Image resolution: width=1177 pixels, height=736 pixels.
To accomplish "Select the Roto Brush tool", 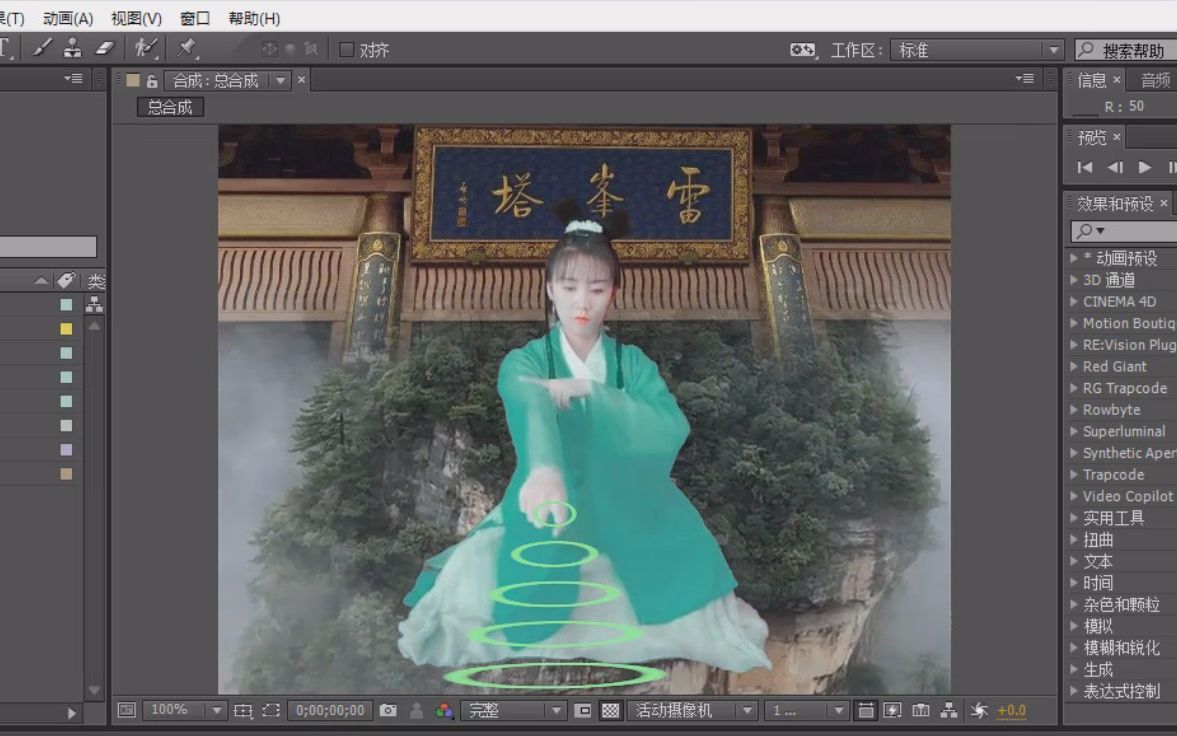I will [145, 49].
